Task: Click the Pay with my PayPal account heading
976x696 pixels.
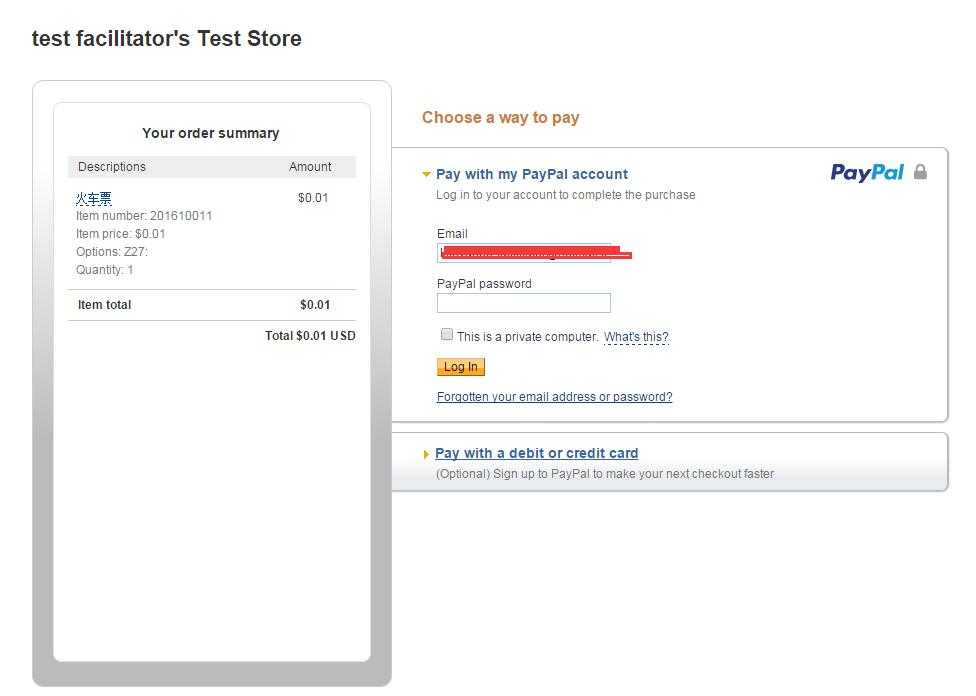Action: click(x=532, y=174)
